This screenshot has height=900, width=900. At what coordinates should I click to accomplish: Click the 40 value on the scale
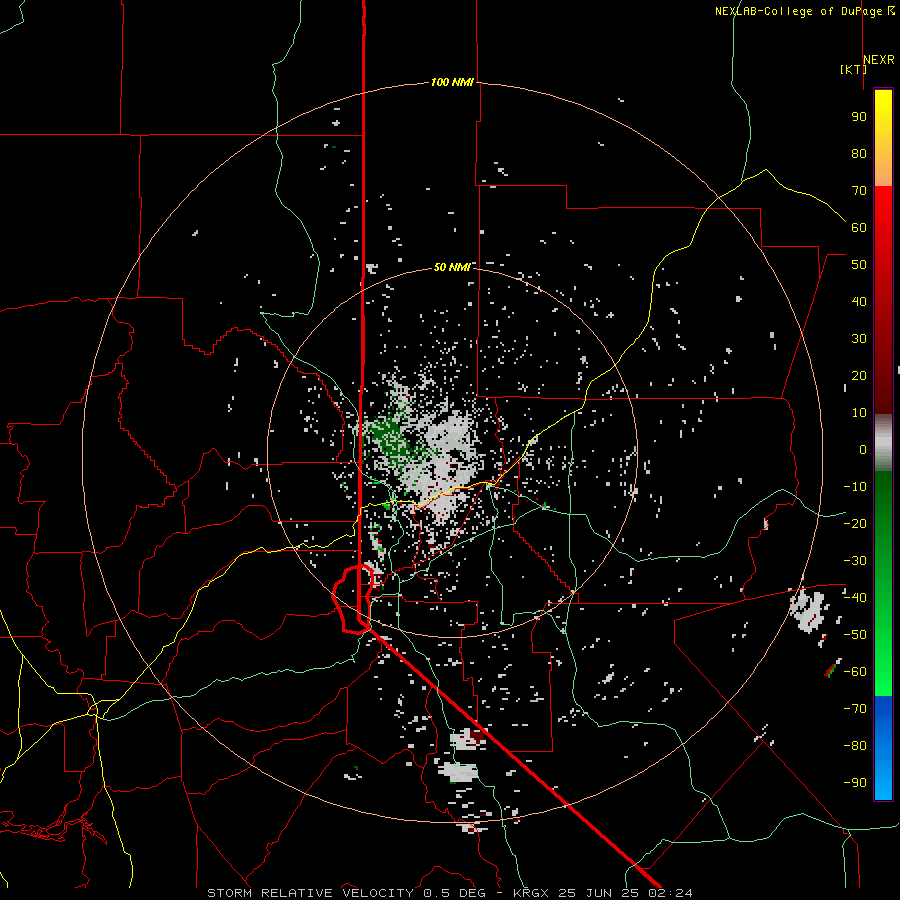859,302
